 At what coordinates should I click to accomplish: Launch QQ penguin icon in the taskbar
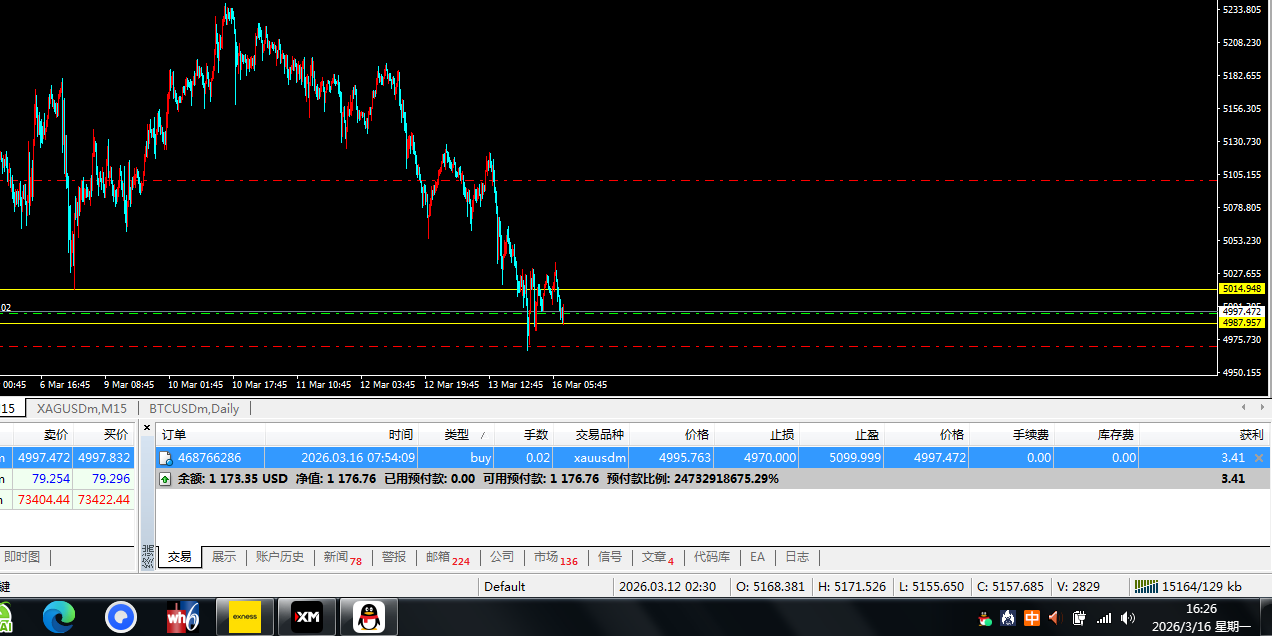point(369,617)
